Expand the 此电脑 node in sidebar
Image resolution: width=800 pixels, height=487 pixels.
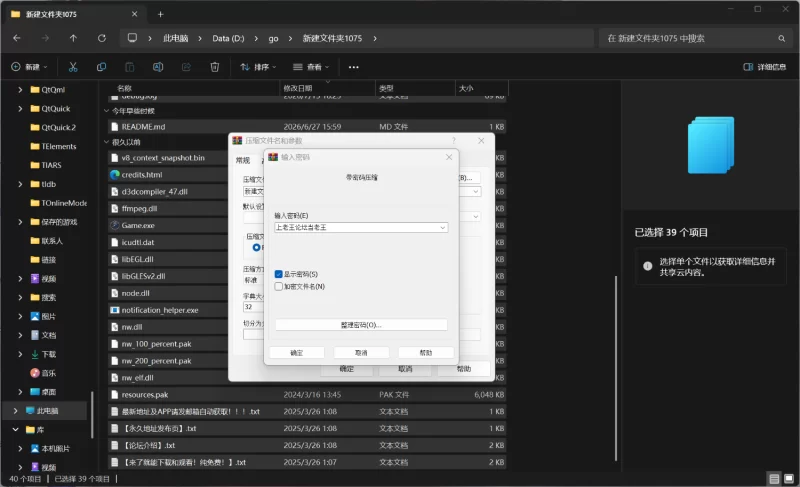[15, 411]
